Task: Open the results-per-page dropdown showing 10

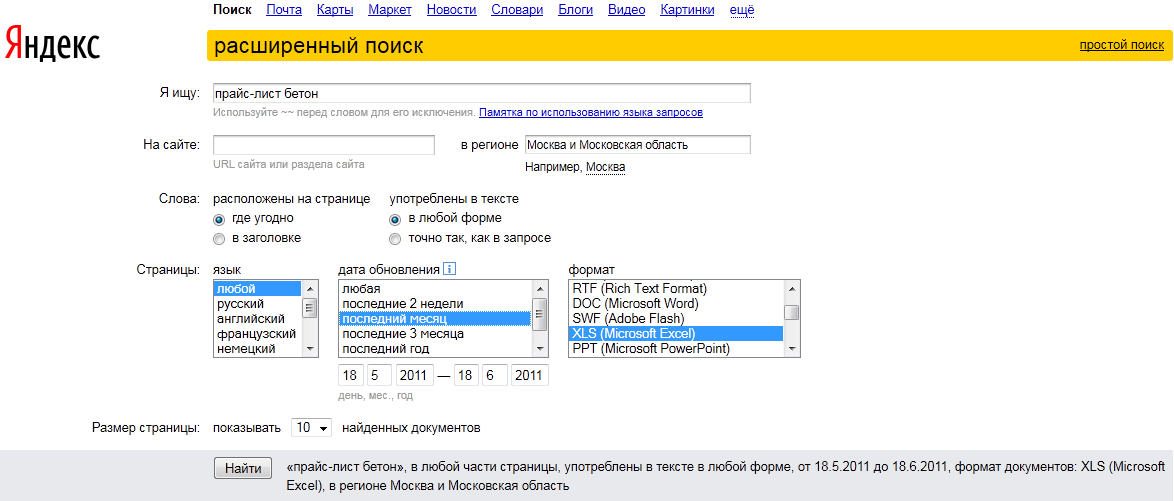Action: click(311, 428)
